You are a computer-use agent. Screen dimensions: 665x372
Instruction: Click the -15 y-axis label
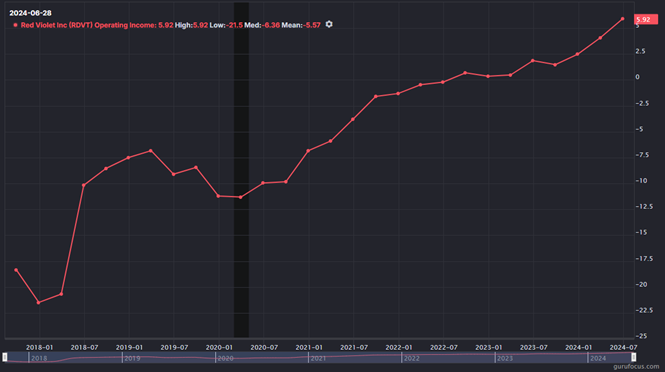[x=641, y=232]
